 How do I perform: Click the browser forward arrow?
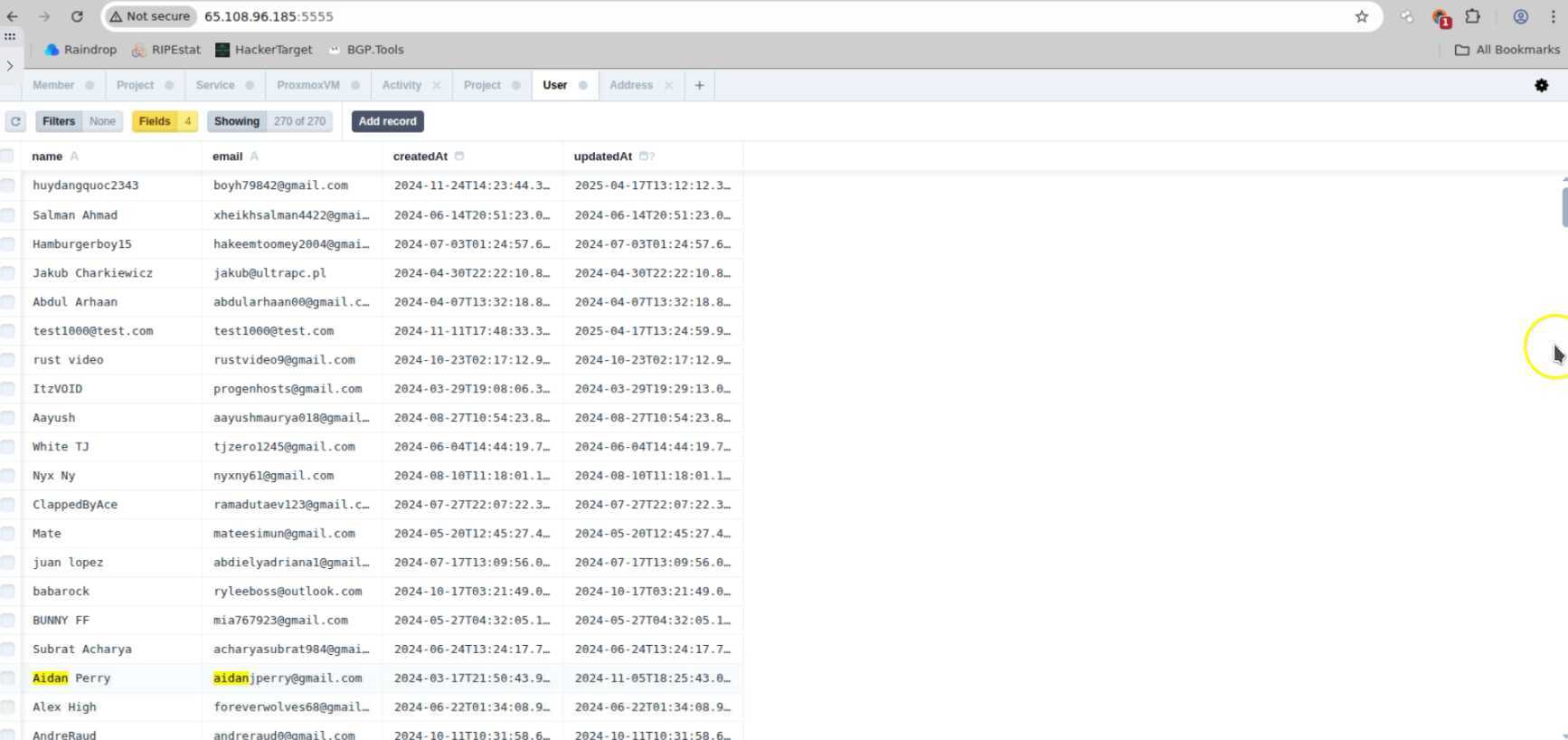44,16
